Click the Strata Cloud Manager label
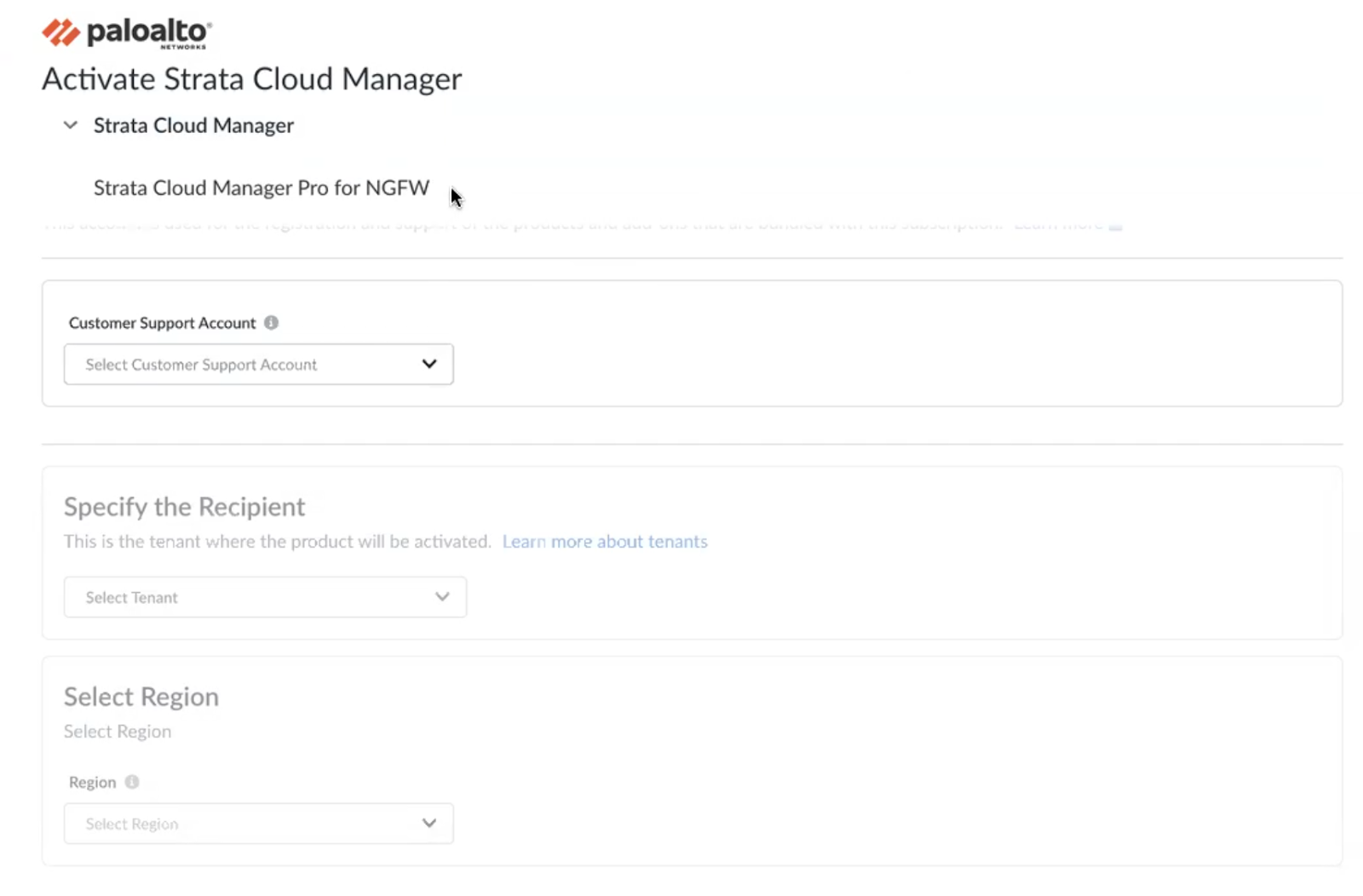This screenshot has height=896, width=1363. tap(193, 125)
